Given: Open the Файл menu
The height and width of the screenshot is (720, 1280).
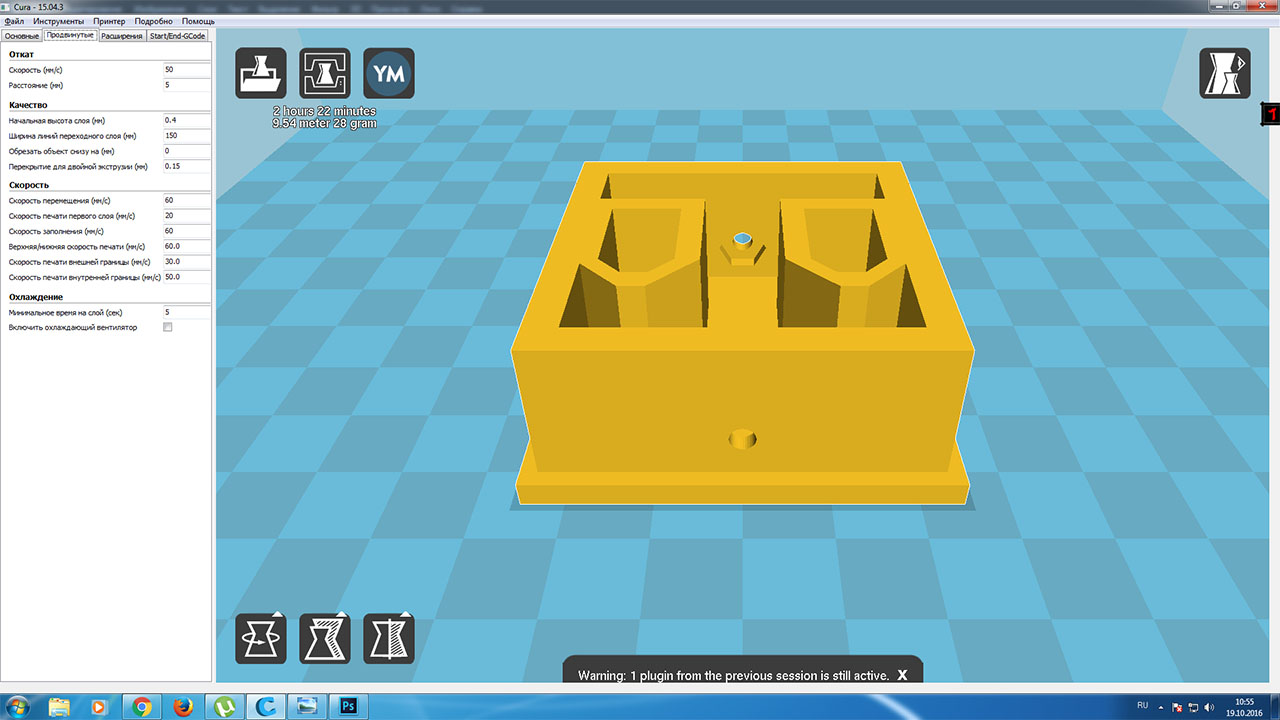Looking at the screenshot, I should [x=15, y=21].
